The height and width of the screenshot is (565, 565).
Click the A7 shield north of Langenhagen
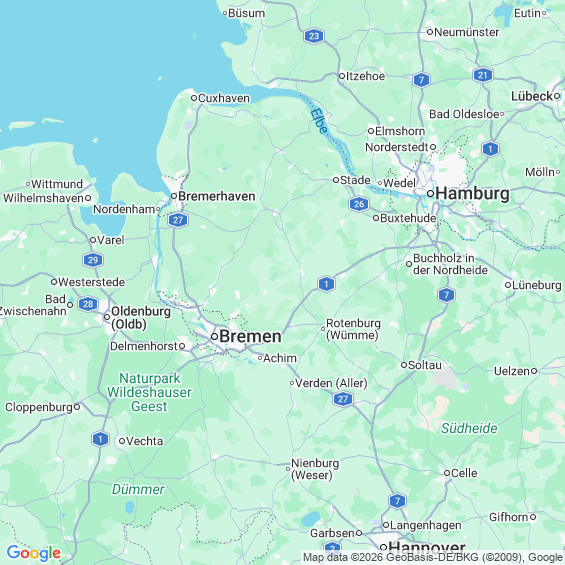point(397,501)
